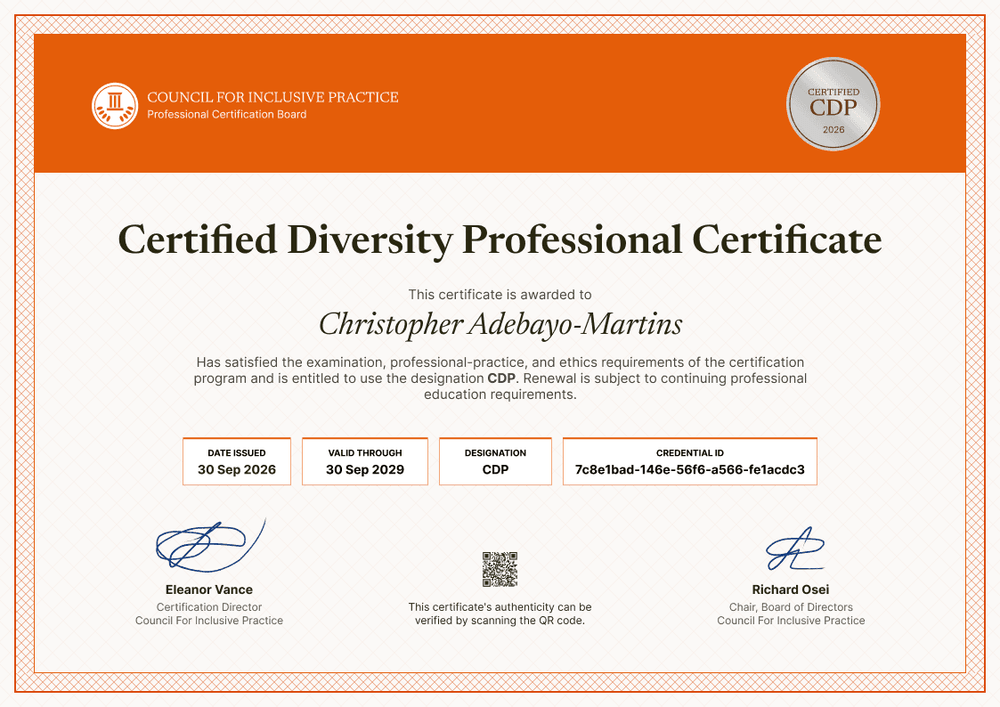Screen dimensions: 1000x707
Task: Click credential ID "7c8e1bad-146e-56f6-a566-fe1acdc3"
Action: click(x=690, y=470)
